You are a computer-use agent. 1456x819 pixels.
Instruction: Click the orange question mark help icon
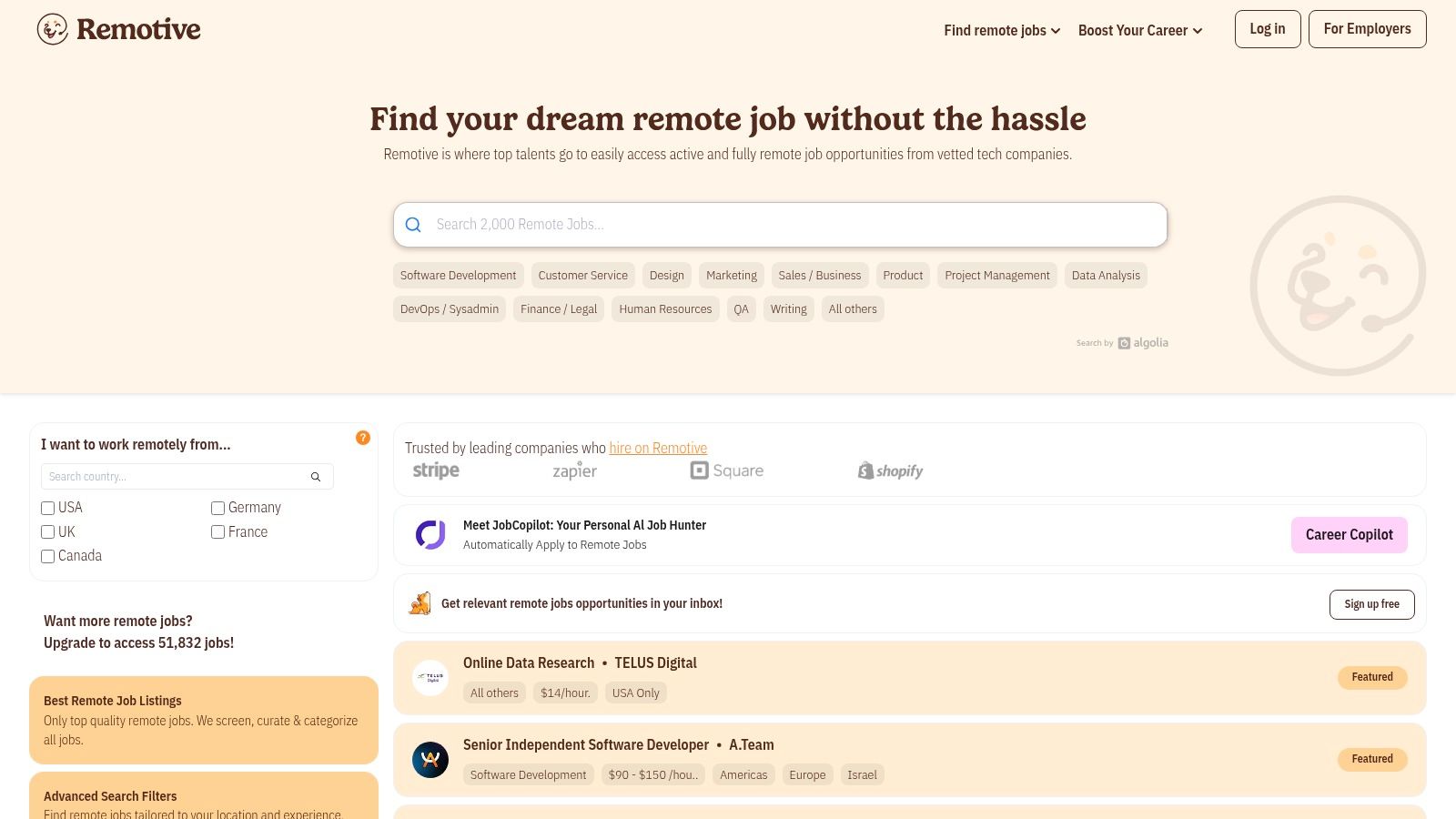tap(363, 438)
